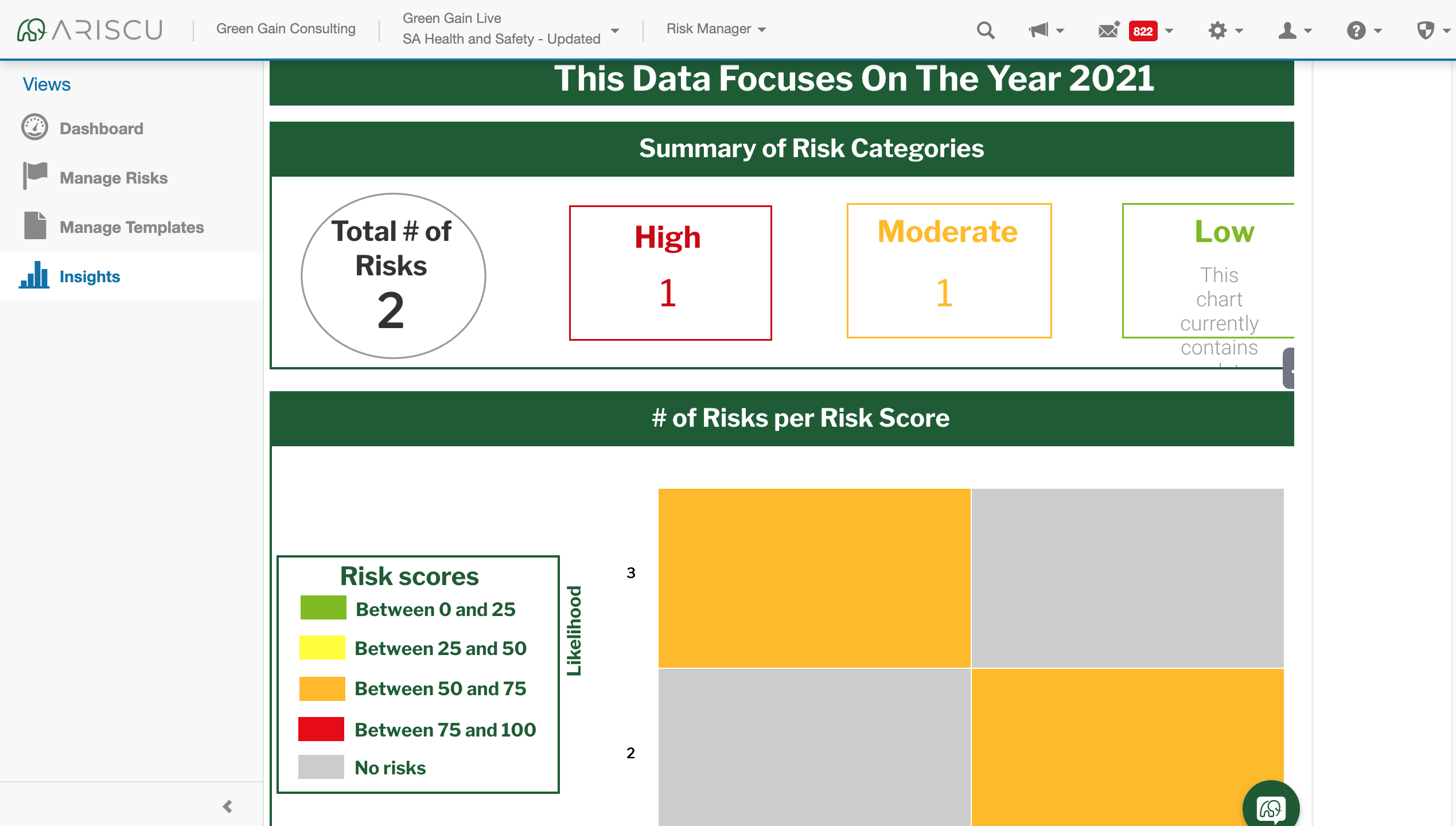Click the 822 unread messages badge

point(1143,31)
